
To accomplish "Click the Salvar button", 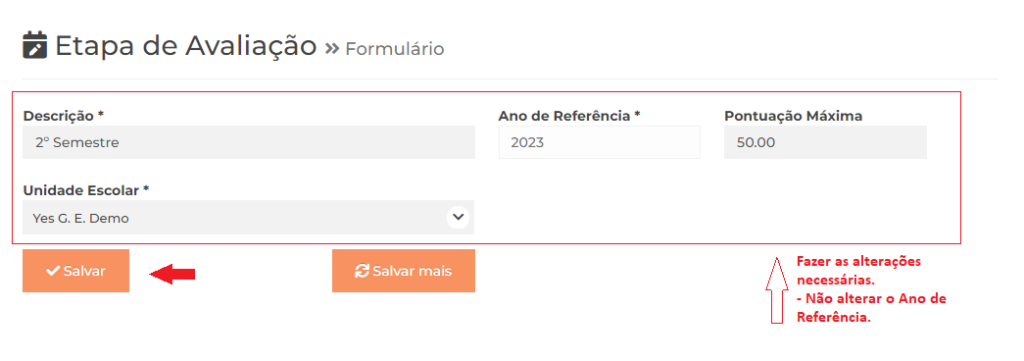I will click(76, 271).
